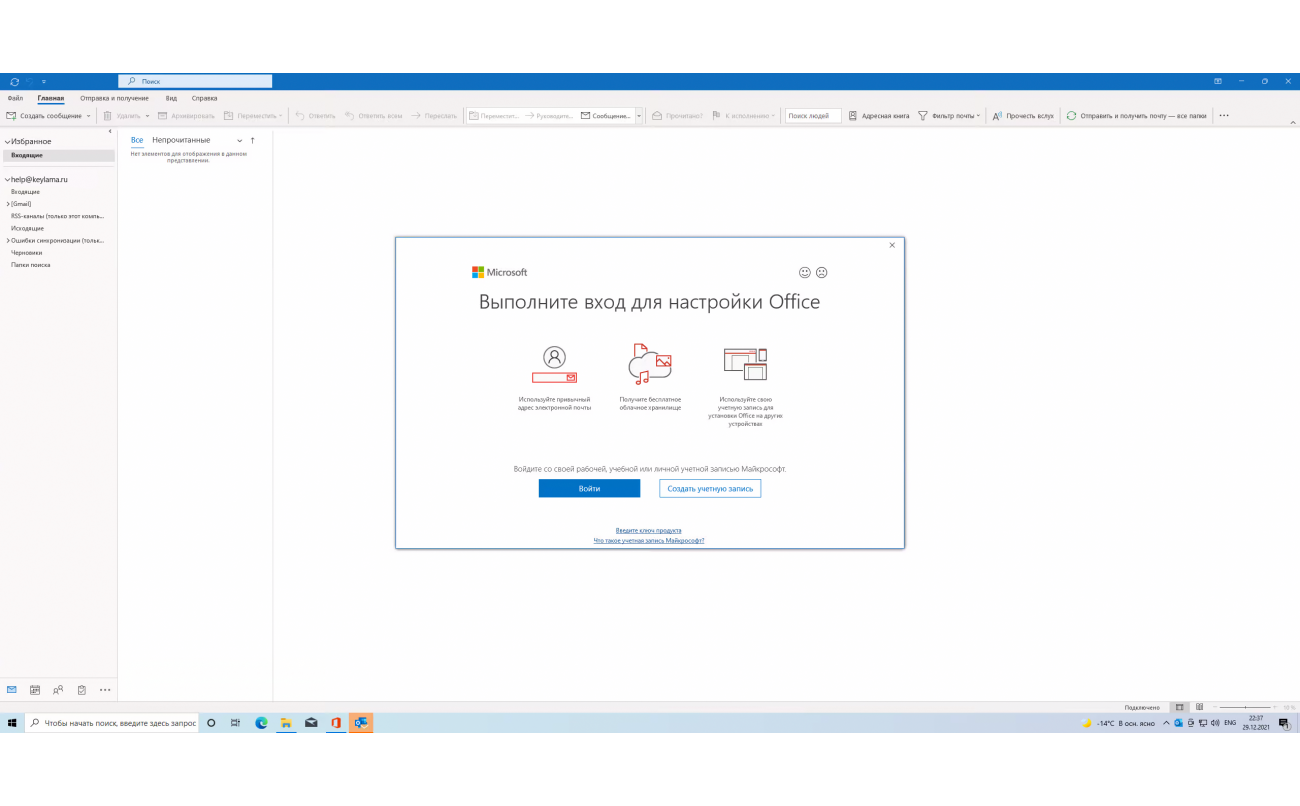This screenshot has height=806, width=1300.
Task: Expand the Удалить dropdown arrow
Action: [147, 116]
